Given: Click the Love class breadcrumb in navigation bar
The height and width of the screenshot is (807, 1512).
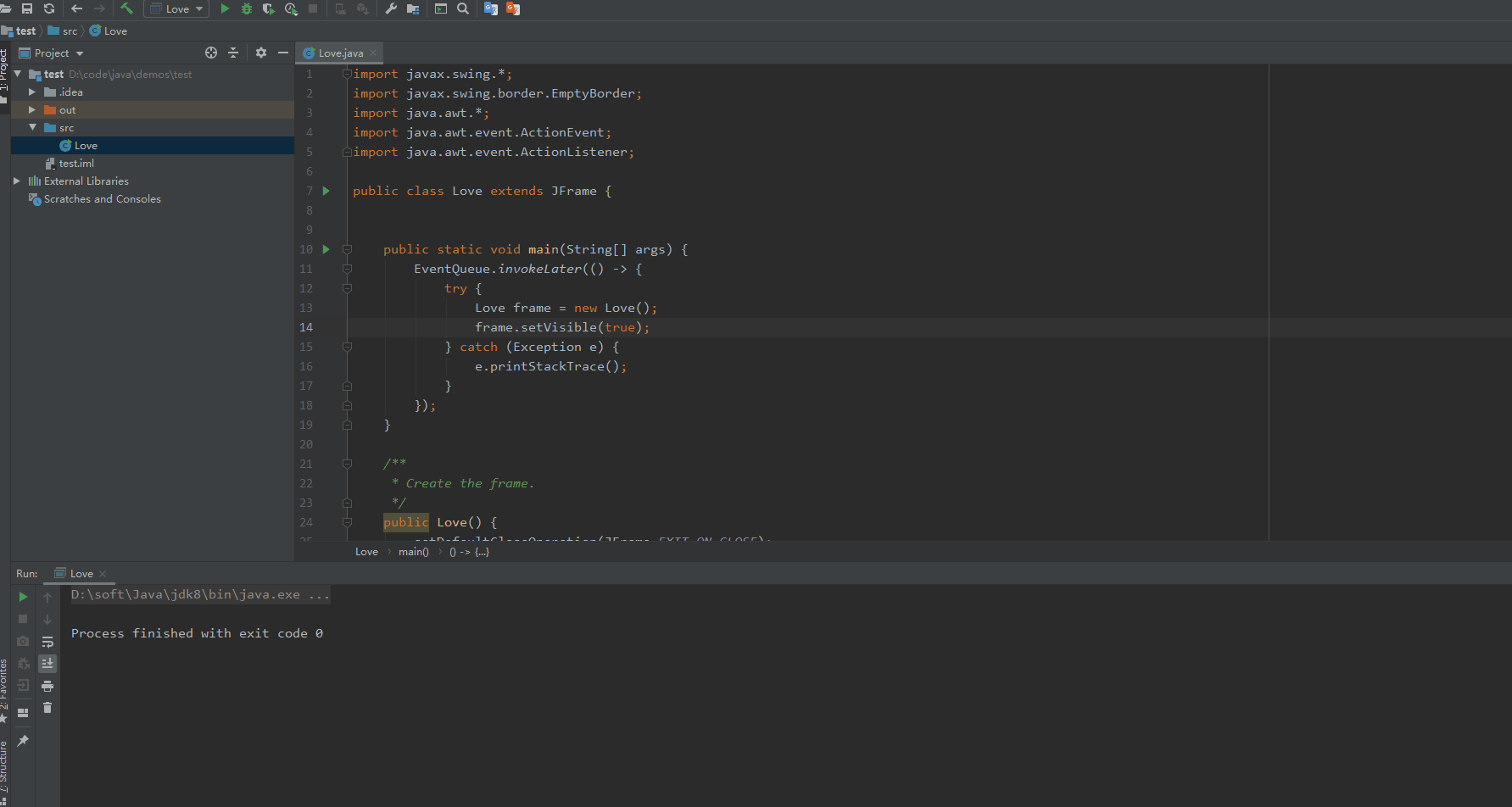Looking at the screenshot, I should [109, 31].
